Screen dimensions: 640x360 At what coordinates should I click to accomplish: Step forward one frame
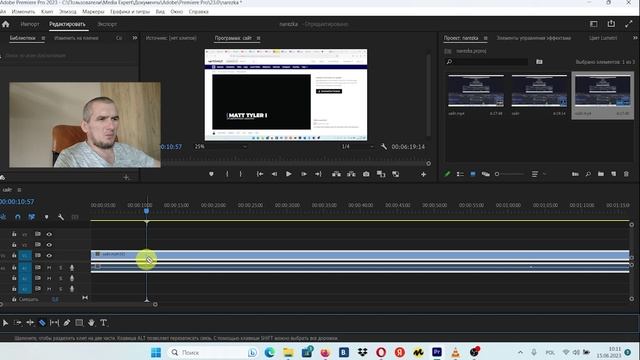point(304,174)
